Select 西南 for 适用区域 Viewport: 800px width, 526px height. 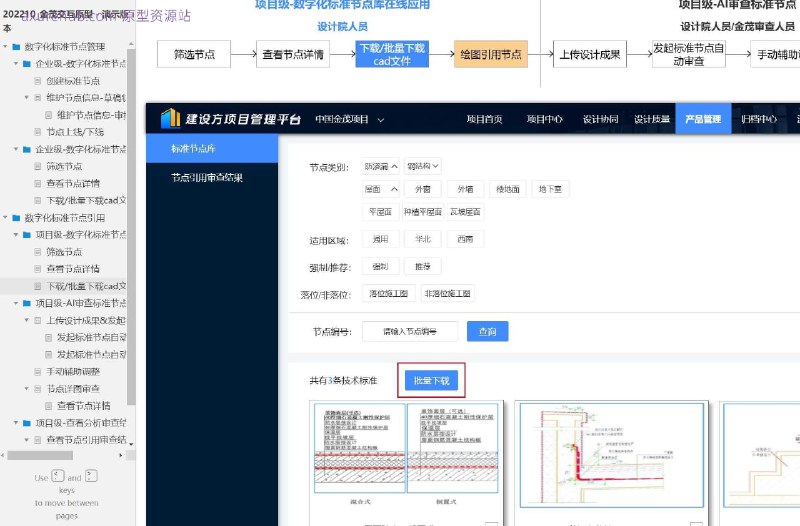(465, 239)
